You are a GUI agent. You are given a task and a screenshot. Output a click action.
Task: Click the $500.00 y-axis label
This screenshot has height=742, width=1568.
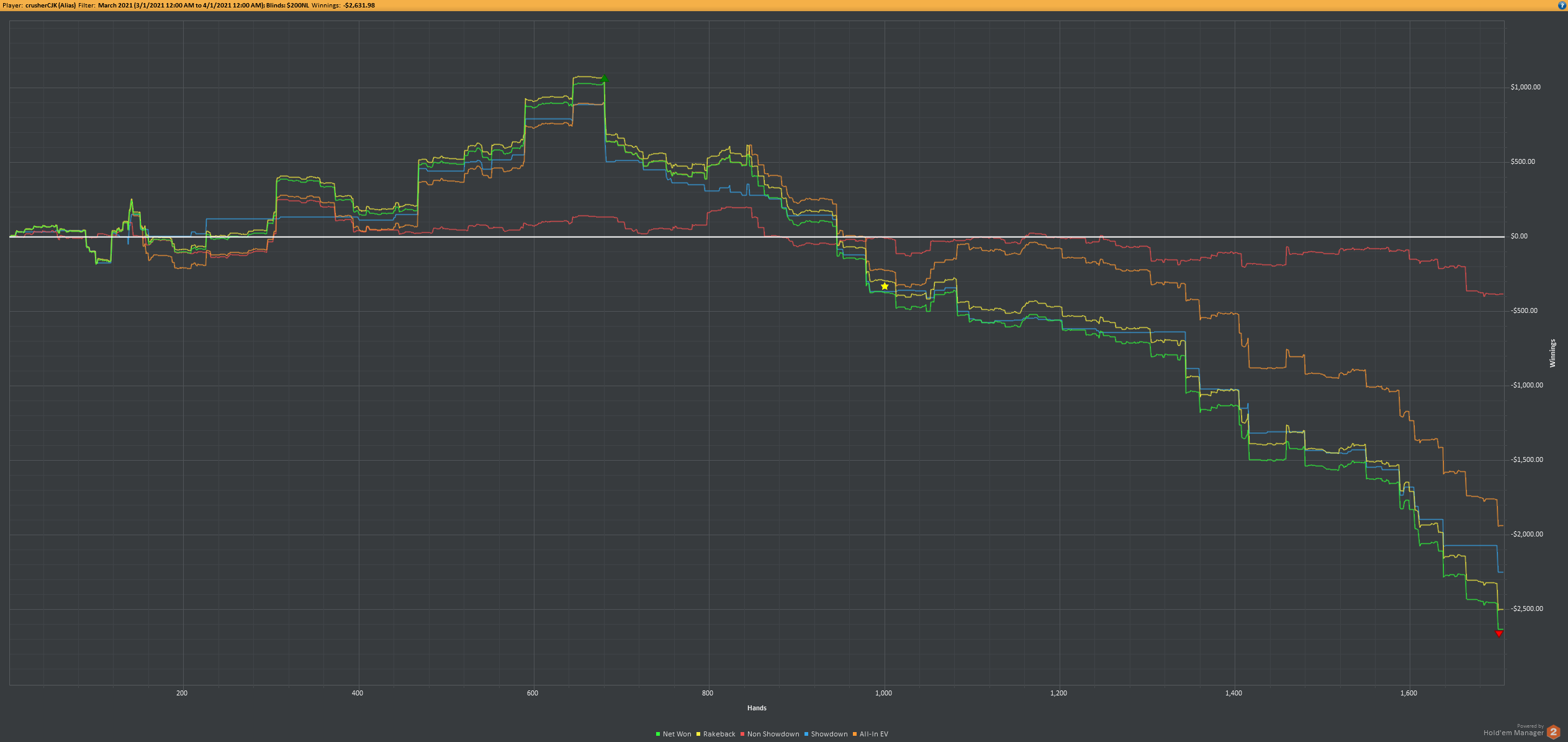coord(1523,161)
